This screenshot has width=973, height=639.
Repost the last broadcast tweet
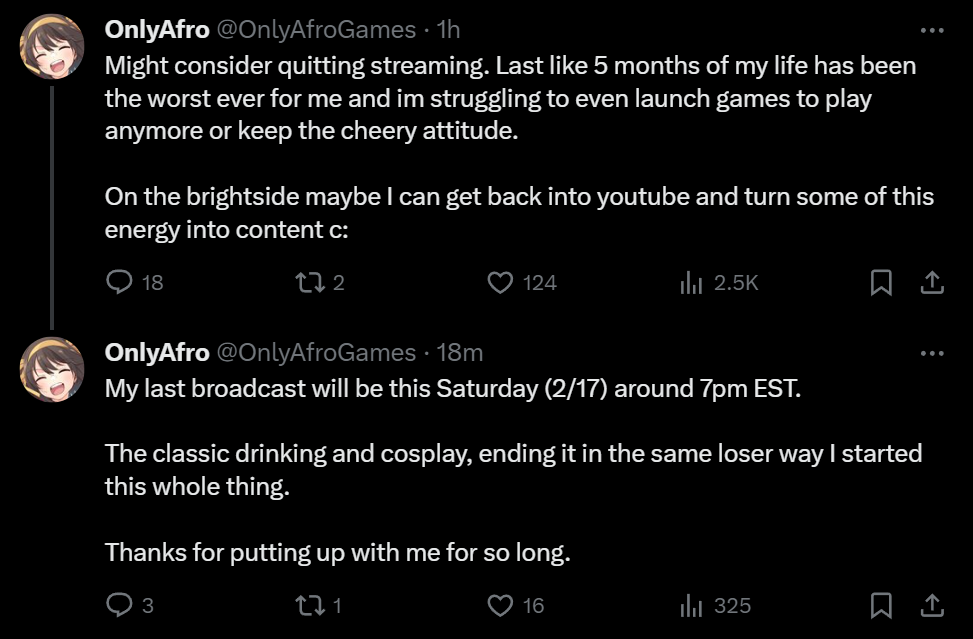pos(308,605)
